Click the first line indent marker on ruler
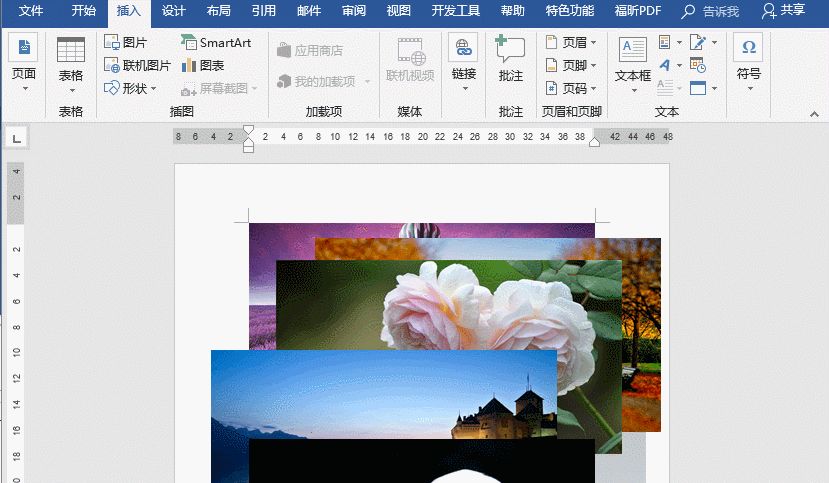Image resolution: width=829 pixels, height=483 pixels. [248, 129]
